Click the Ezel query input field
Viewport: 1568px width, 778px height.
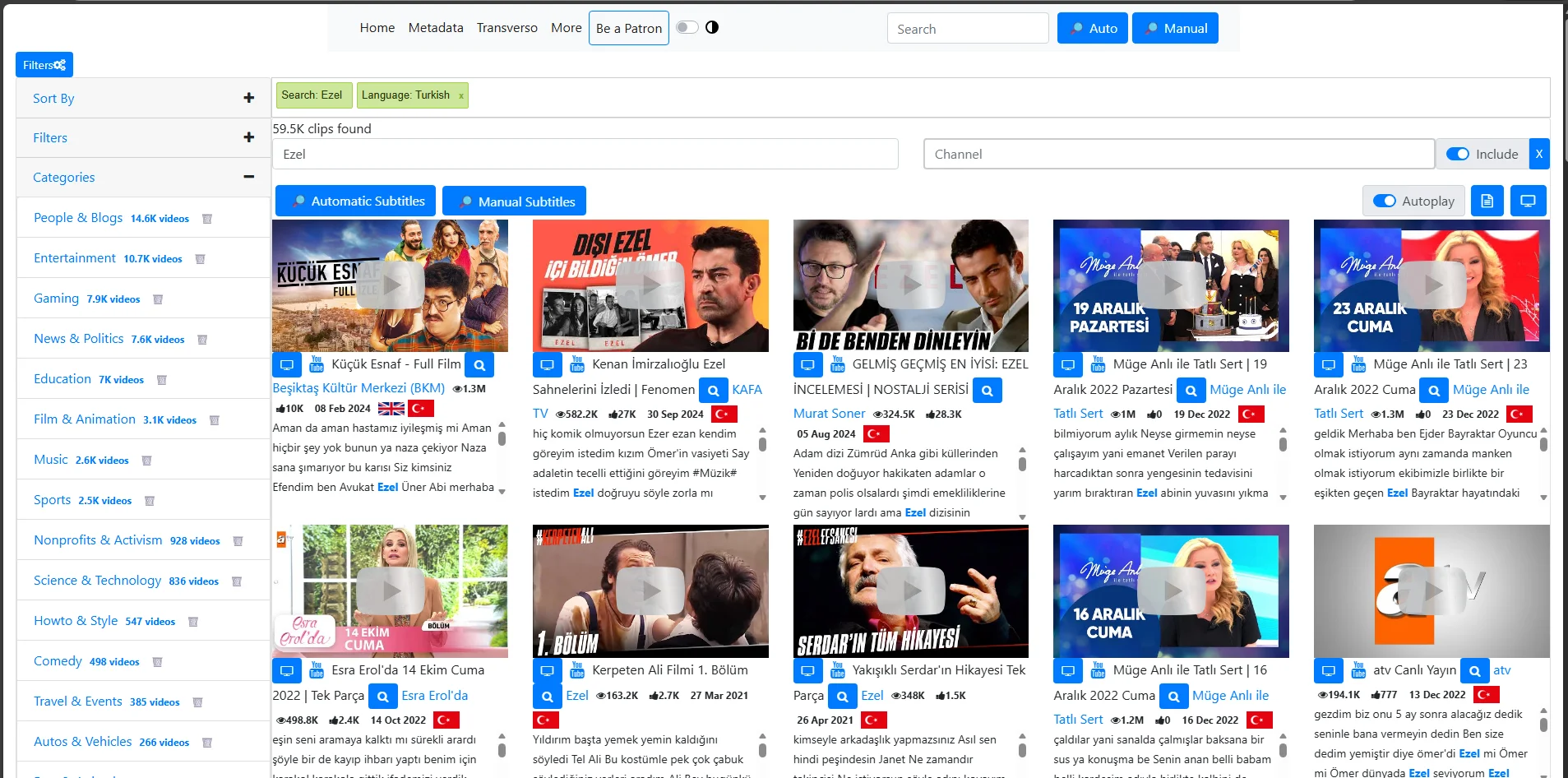[x=585, y=154]
